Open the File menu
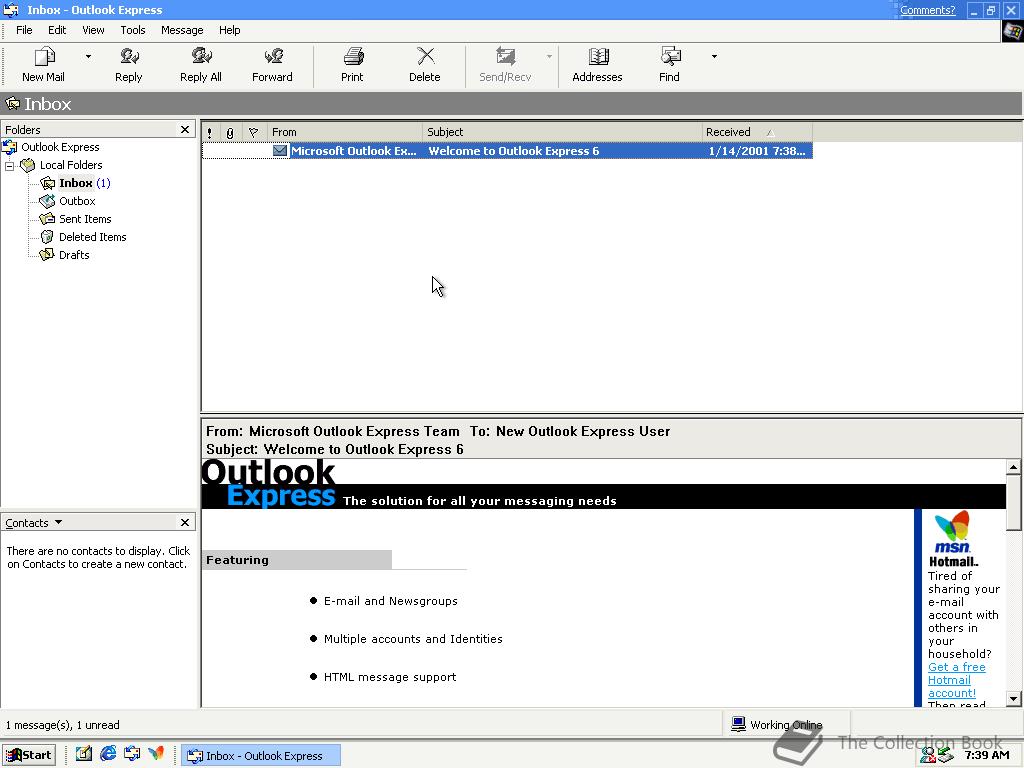 [24, 30]
